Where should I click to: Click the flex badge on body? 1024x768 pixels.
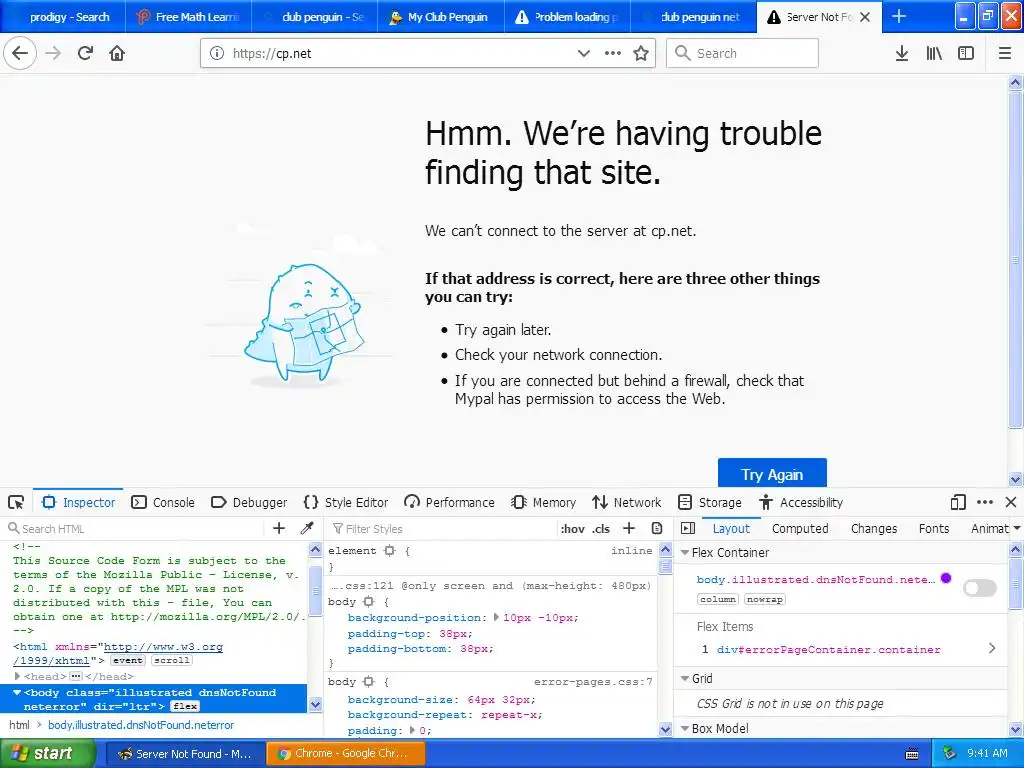[x=185, y=706]
